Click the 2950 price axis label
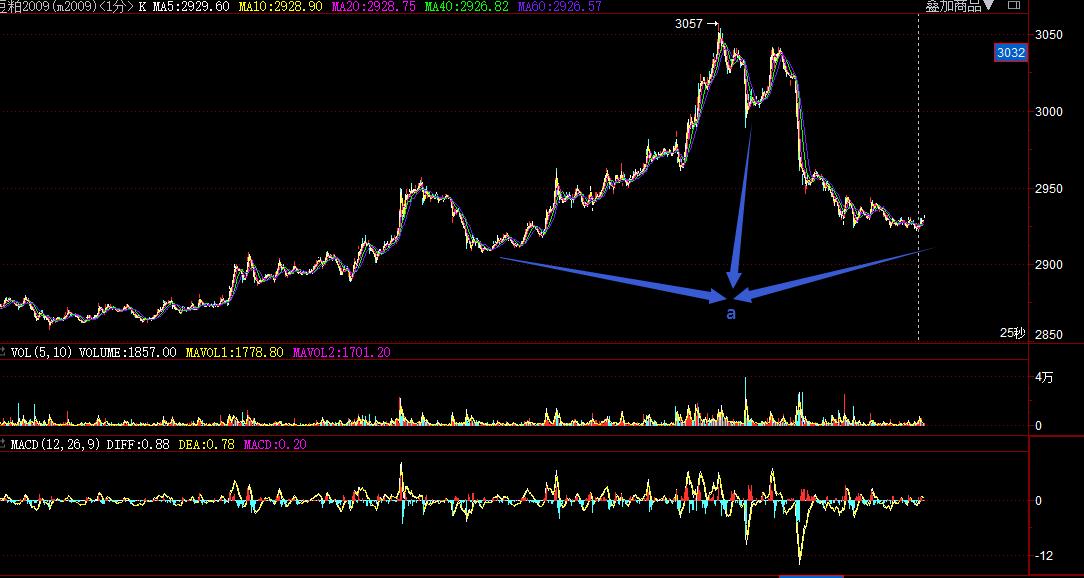 point(1048,189)
